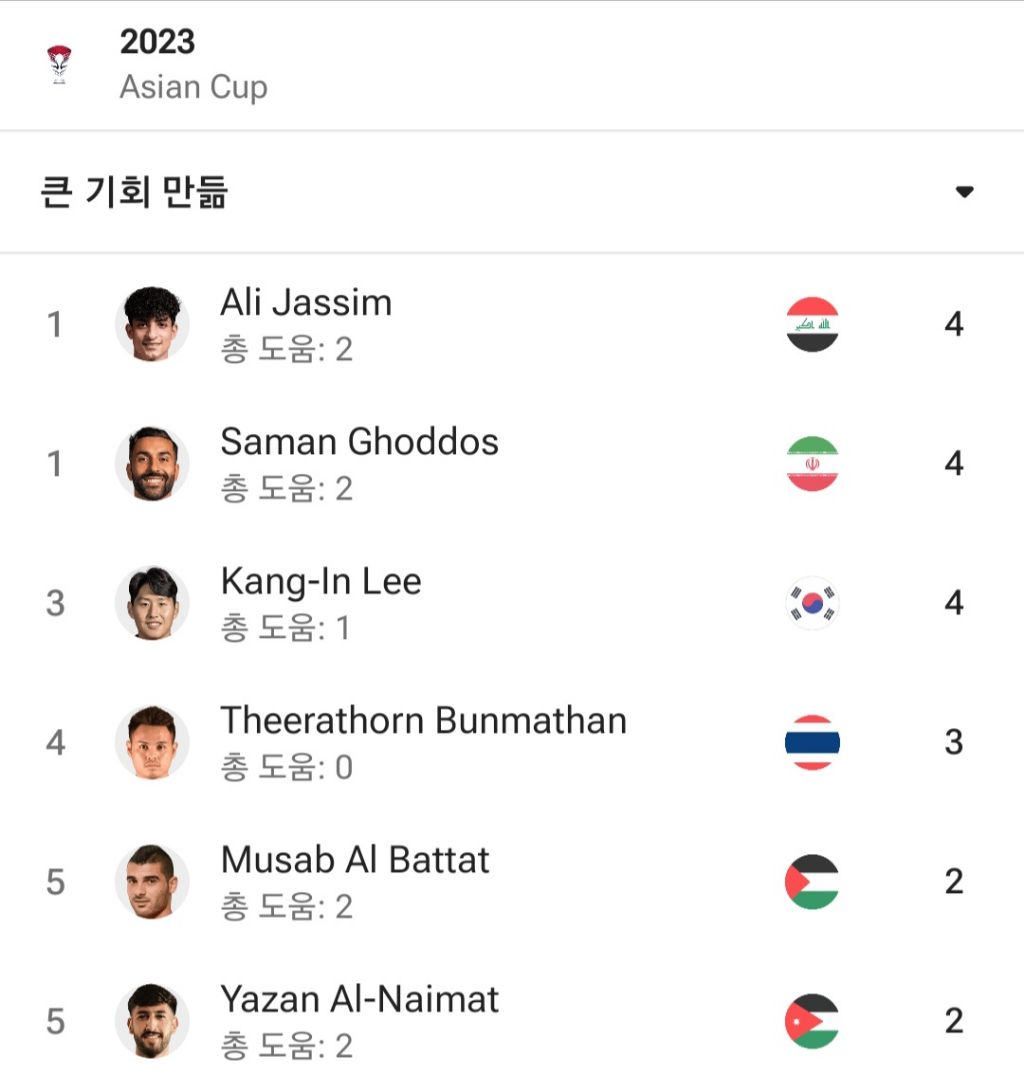The image size is (1024, 1092).
Task: Click the 2023 Asian Cup title
Action: click(x=193, y=64)
